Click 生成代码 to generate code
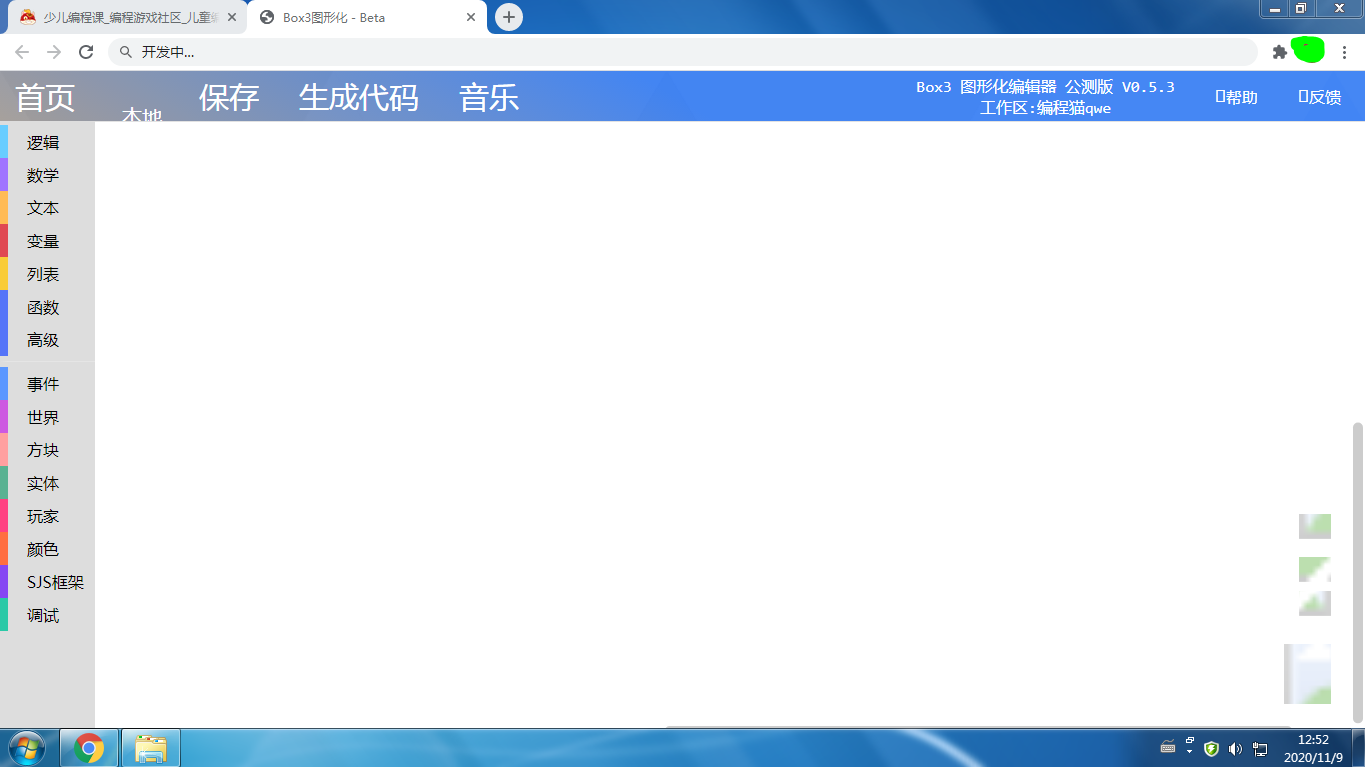Image resolution: width=1365 pixels, height=767 pixels. pos(358,97)
